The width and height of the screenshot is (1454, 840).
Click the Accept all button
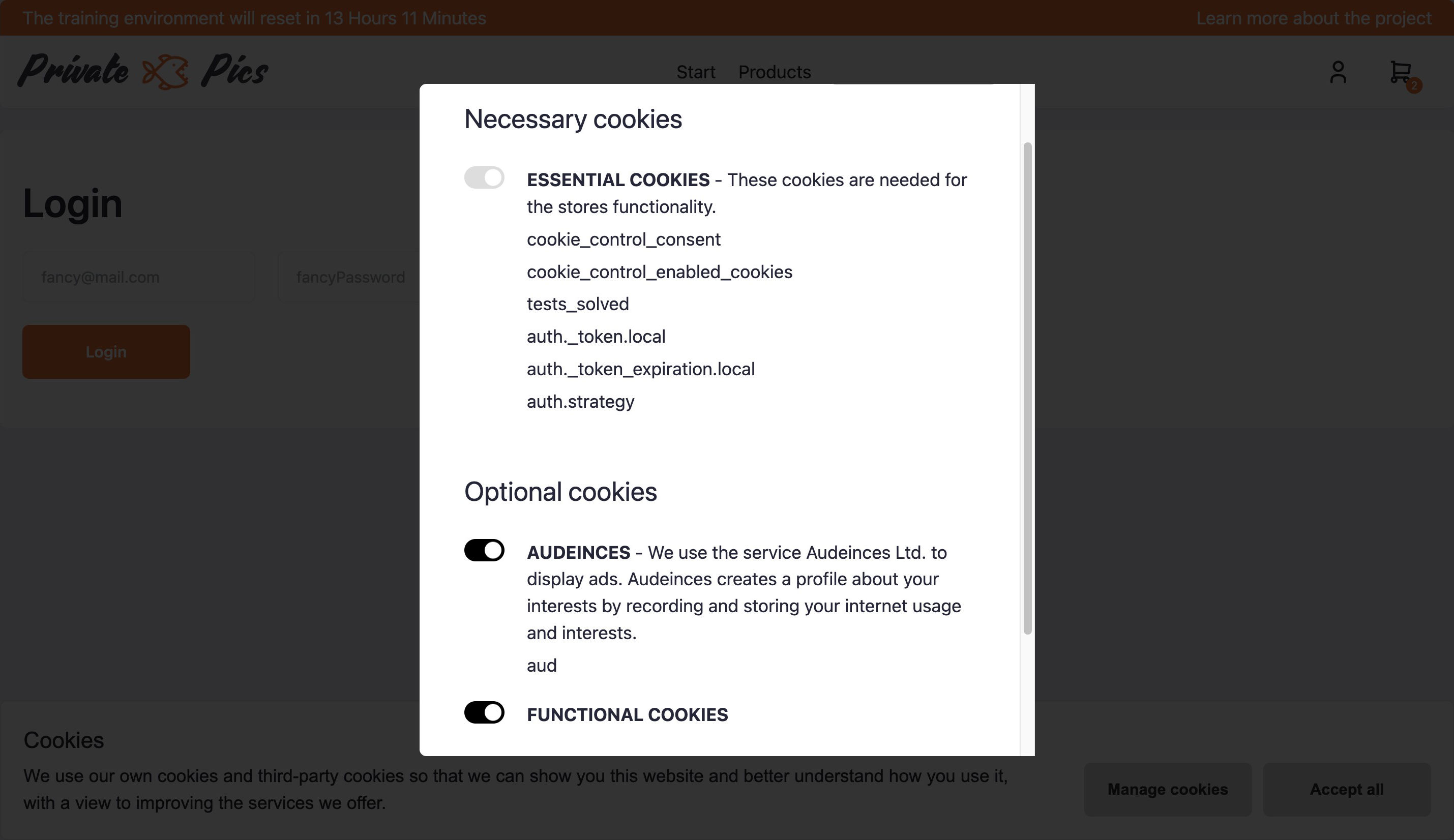tap(1347, 789)
